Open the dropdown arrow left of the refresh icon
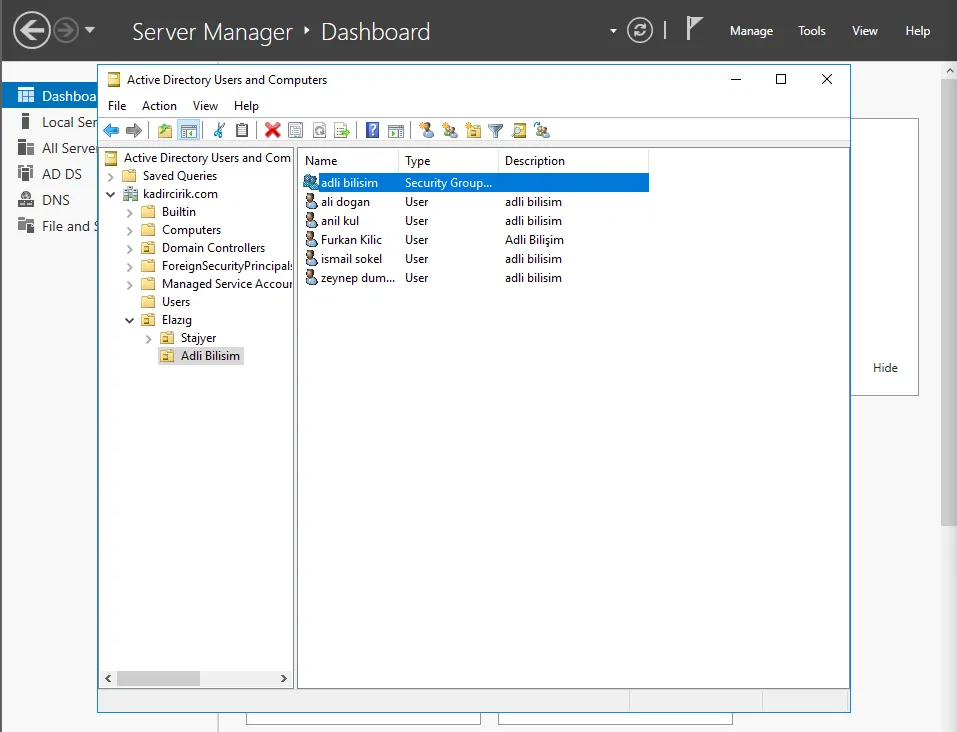Viewport: 957px width, 732px height. point(613,31)
